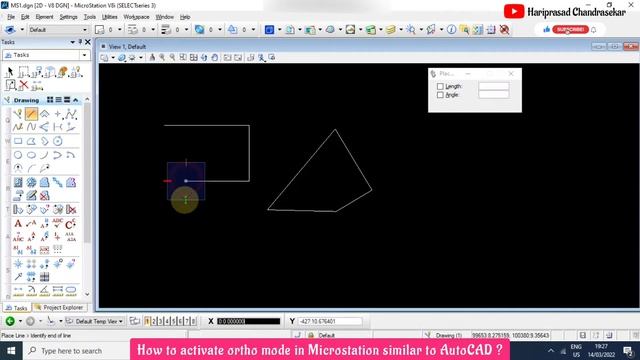Switch Drawing task to icon layout
The width and height of the screenshot is (640, 360).
pos(50,100)
